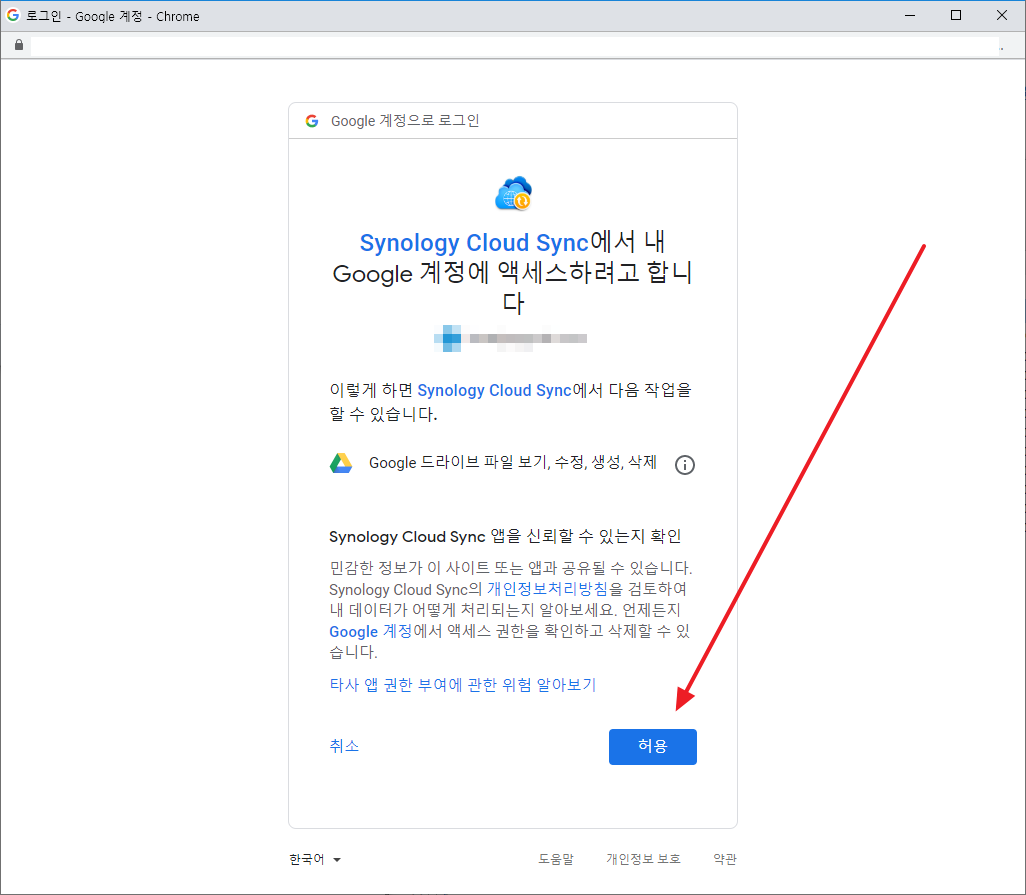Click 'Synology Cloud Sync 앱을 신뢰할 수 있는지 확인' heading

point(504,536)
